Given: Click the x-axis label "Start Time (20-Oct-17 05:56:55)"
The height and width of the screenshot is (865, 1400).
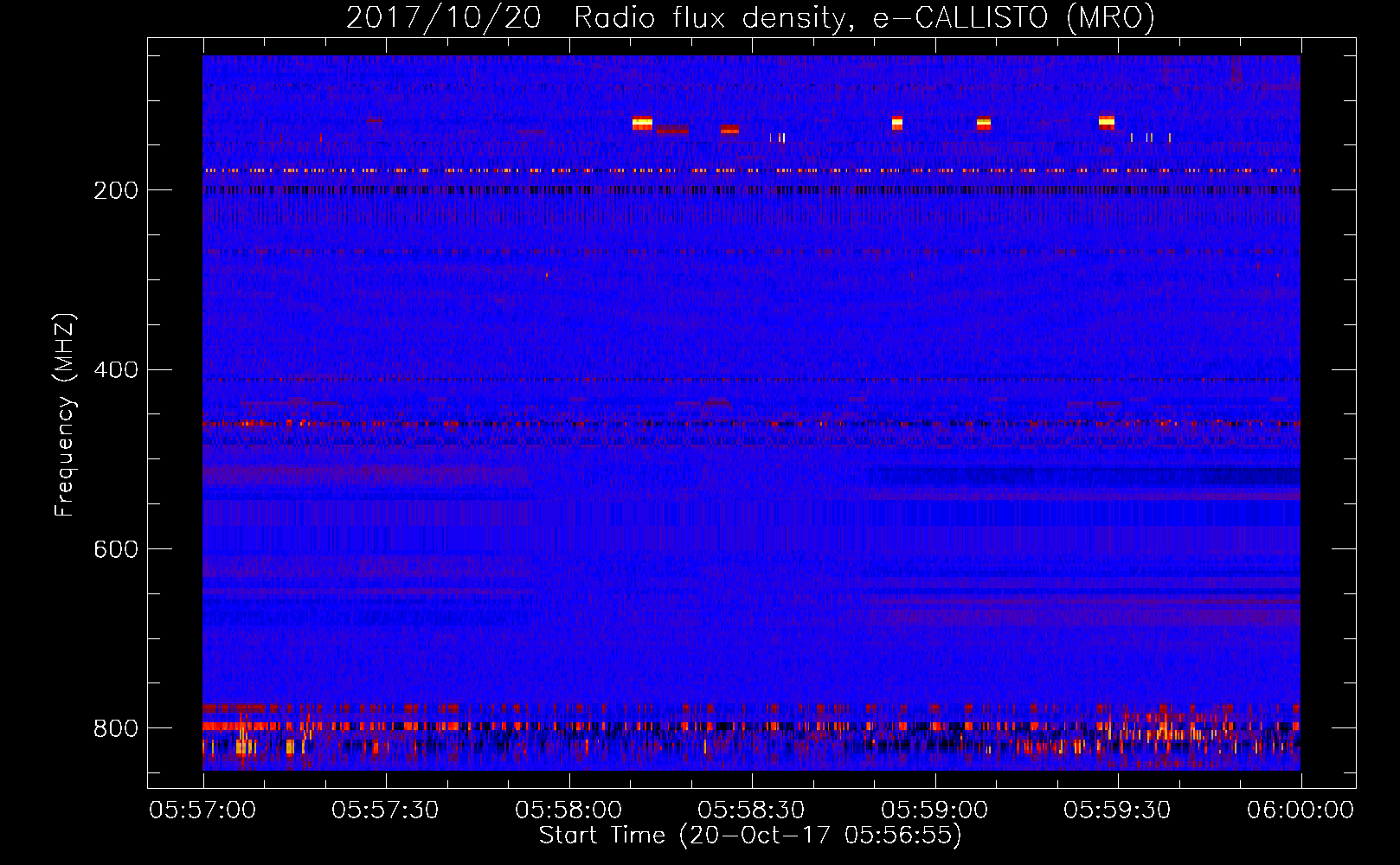Looking at the screenshot, I should click(x=750, y=836).
